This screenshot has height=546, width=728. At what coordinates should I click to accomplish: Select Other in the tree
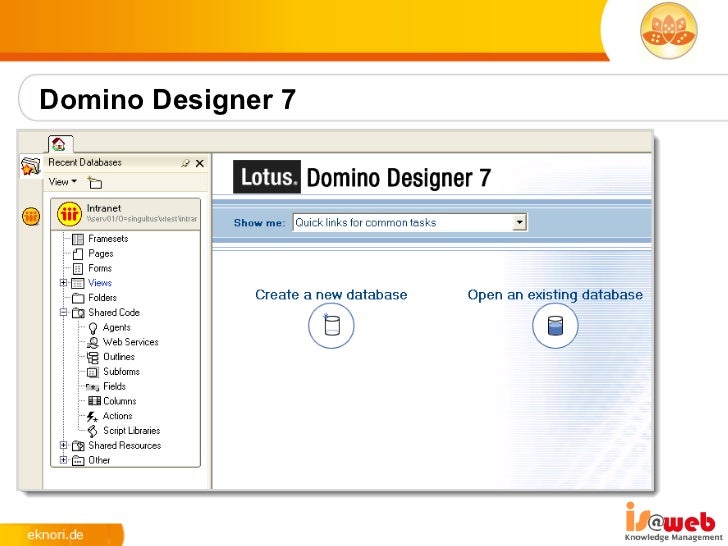pos(99,461)
